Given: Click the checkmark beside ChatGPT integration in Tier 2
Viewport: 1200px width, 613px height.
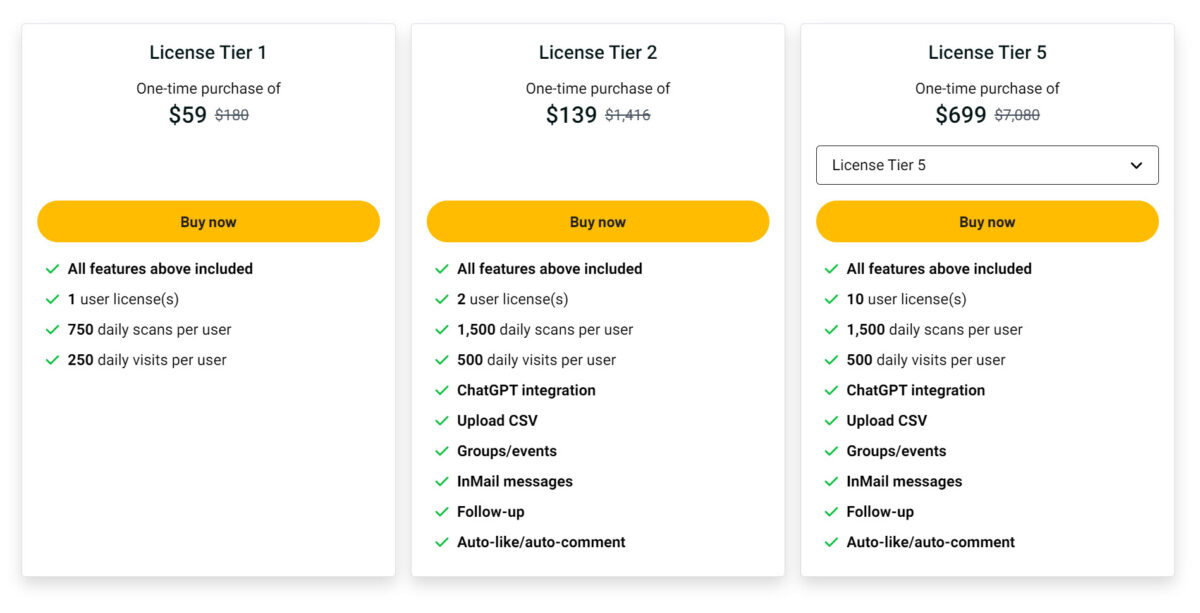Looking at the screenshot, I should click(441, 391).
